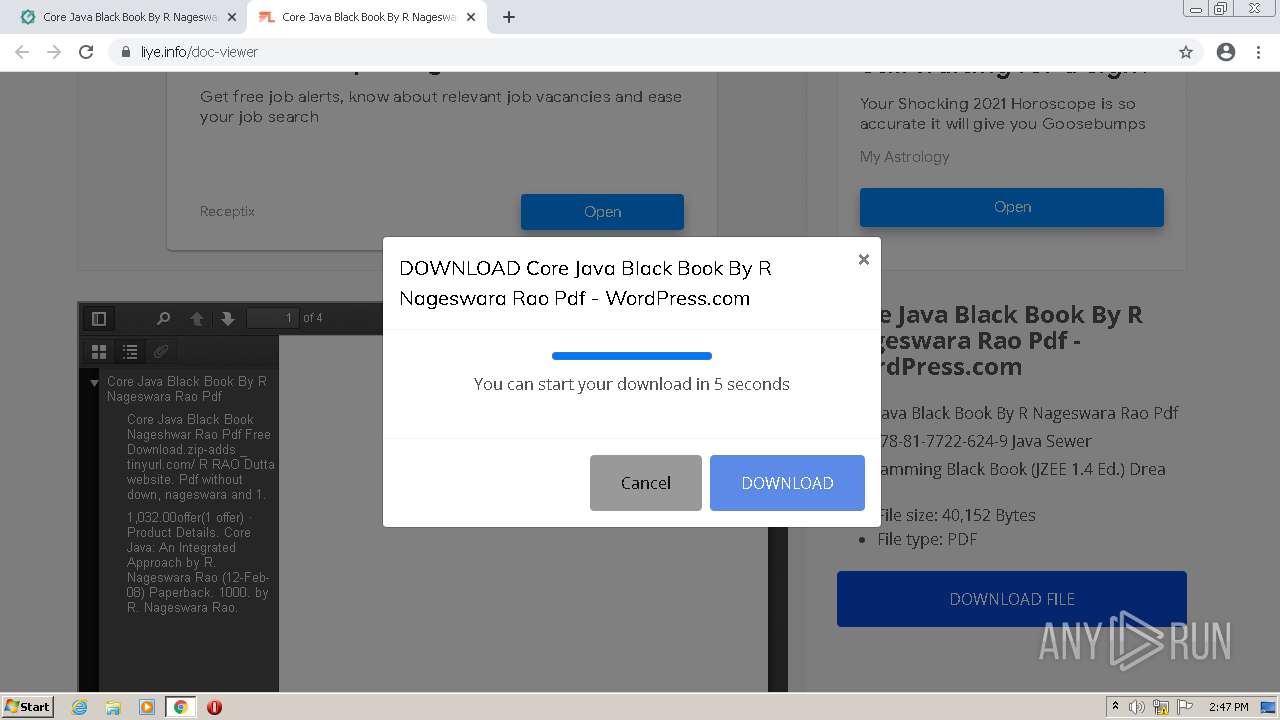This screenshot has width=1280, height=720.
Task: Go forward in the browser
Action: [x=54, y=52]
